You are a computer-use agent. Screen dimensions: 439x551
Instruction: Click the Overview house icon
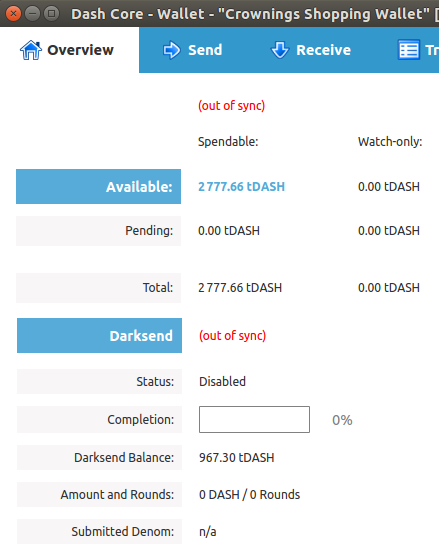click(31, 50)
